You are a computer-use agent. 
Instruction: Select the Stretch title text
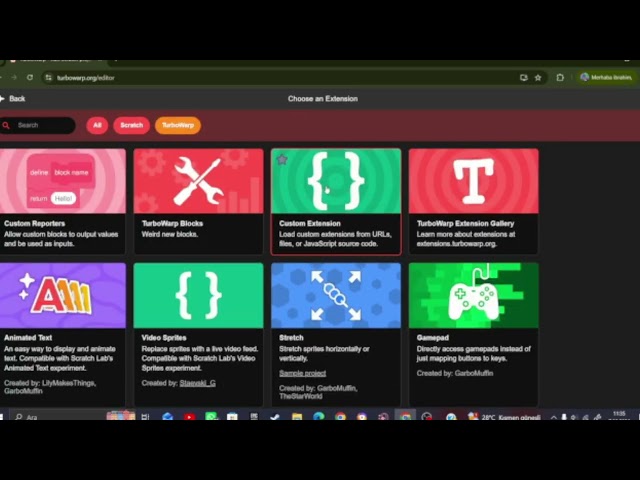[291, 338]
